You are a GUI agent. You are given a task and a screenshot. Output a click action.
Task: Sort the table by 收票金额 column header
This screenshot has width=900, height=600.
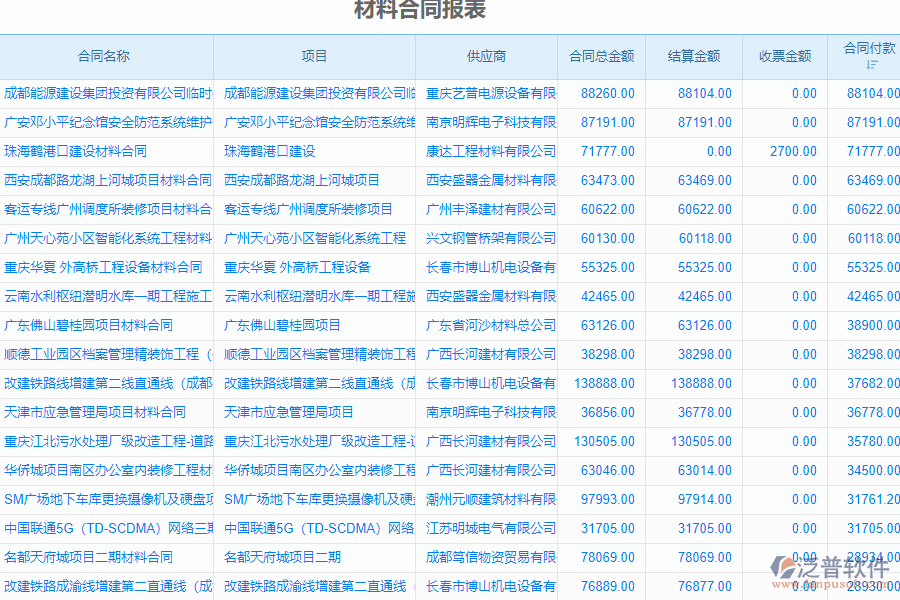point(784,56)
